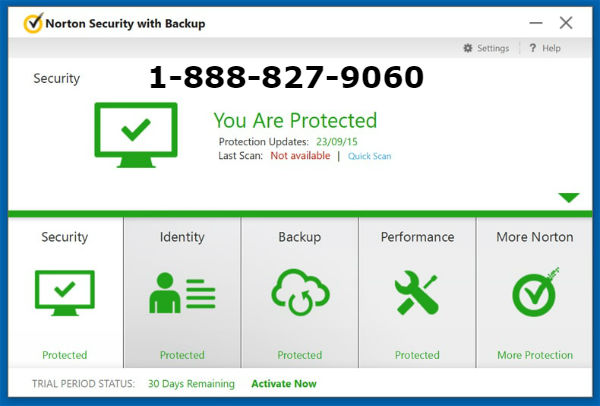This screenshot has width=600, height=406.
Task: Switch to the Backup tab label
Action: coord(300,237)
